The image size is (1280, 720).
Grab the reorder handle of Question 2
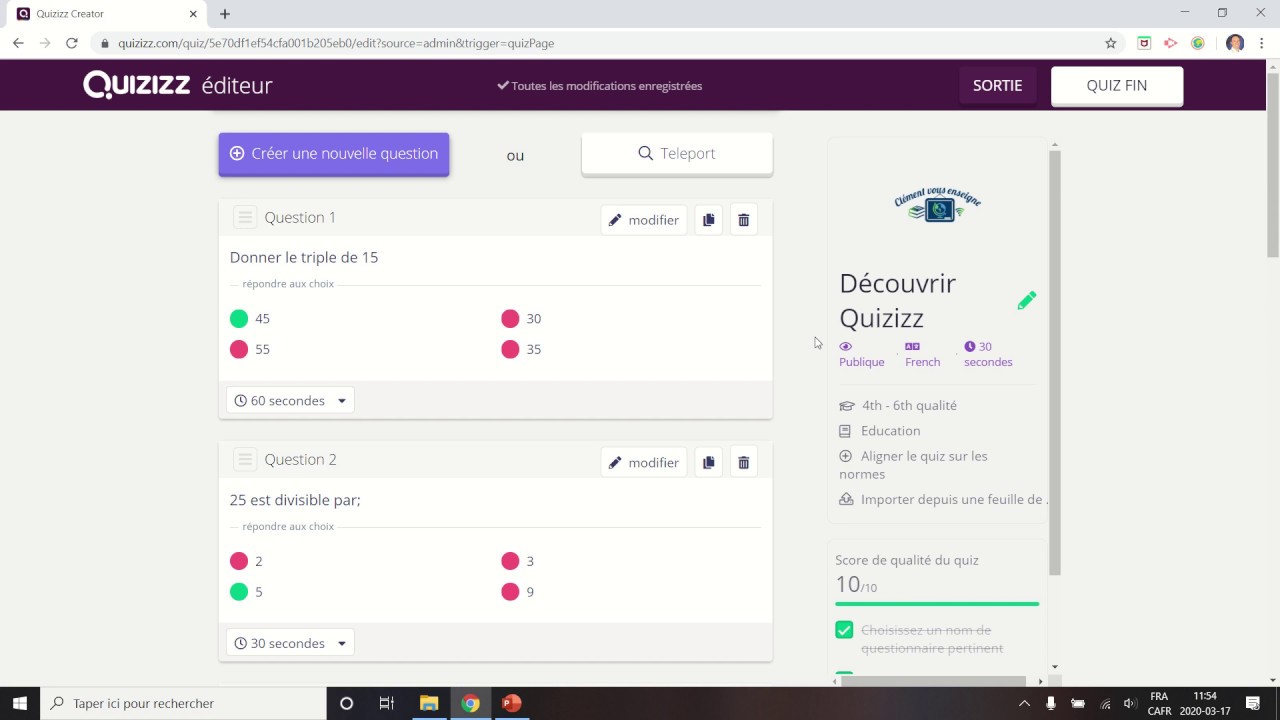[245, 459]
